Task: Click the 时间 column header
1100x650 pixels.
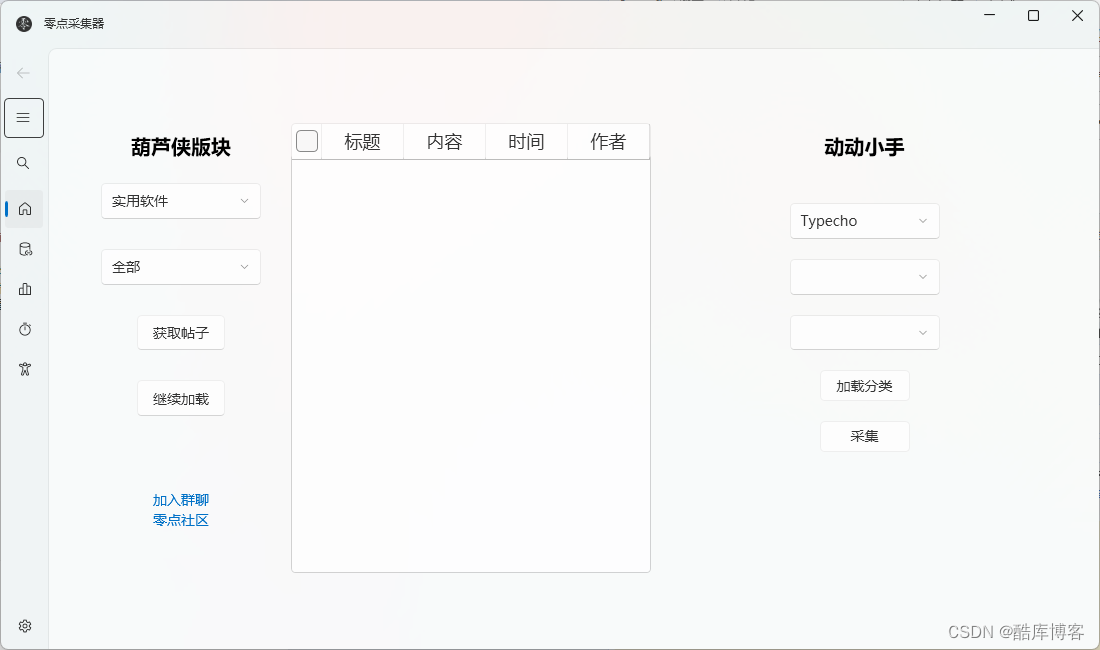Action: 526,142
